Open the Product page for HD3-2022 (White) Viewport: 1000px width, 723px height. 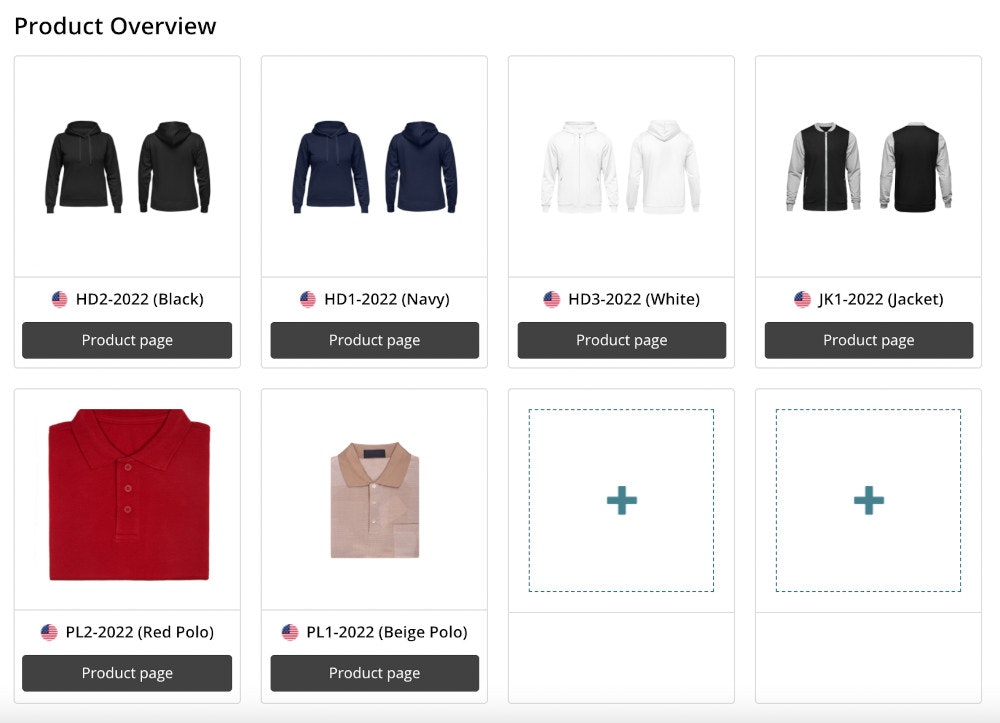(x=621, y=340)
